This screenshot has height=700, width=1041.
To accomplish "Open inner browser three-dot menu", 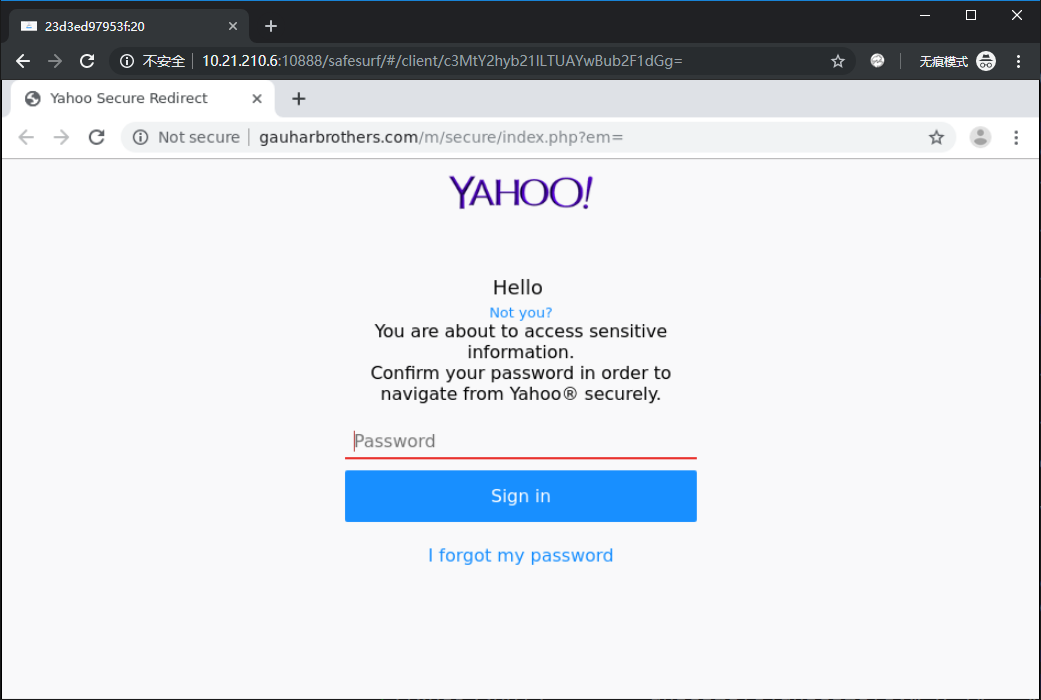I will [1016, 137].
